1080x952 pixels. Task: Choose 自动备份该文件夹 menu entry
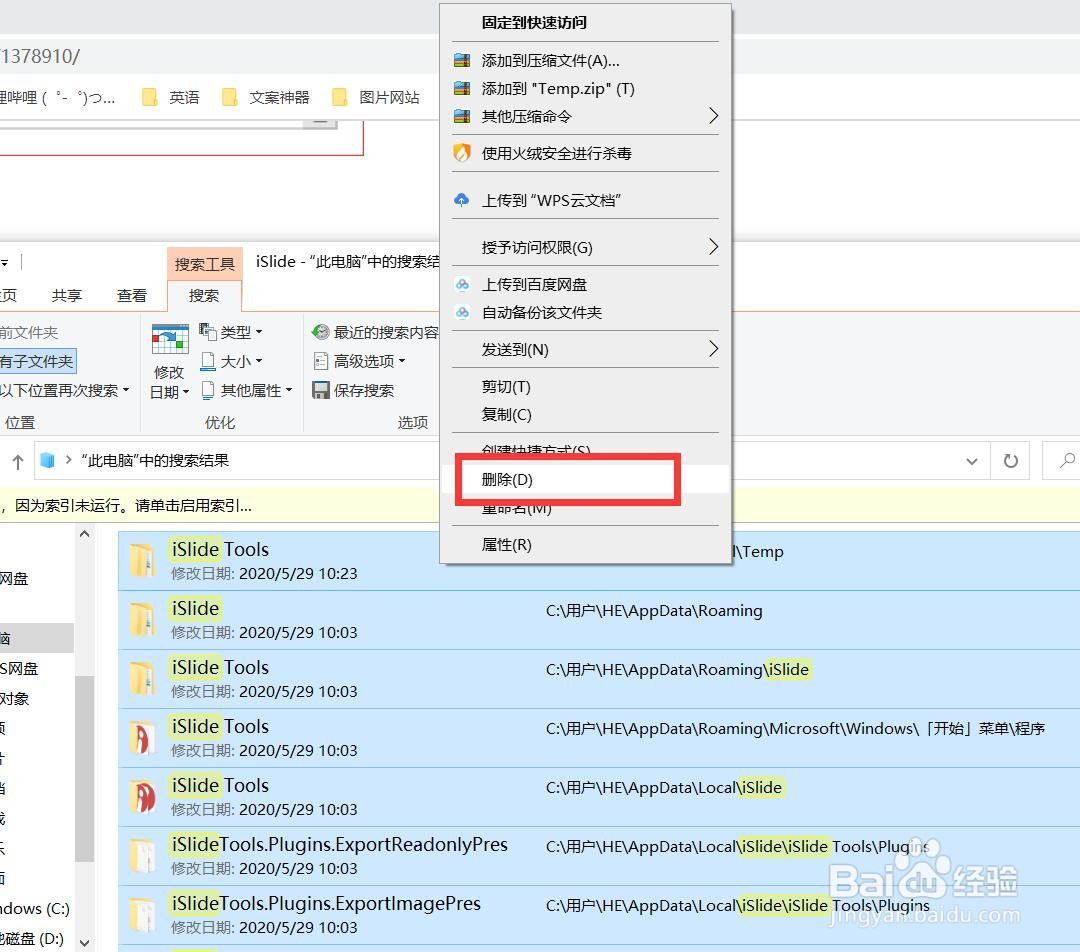[585, 313]
